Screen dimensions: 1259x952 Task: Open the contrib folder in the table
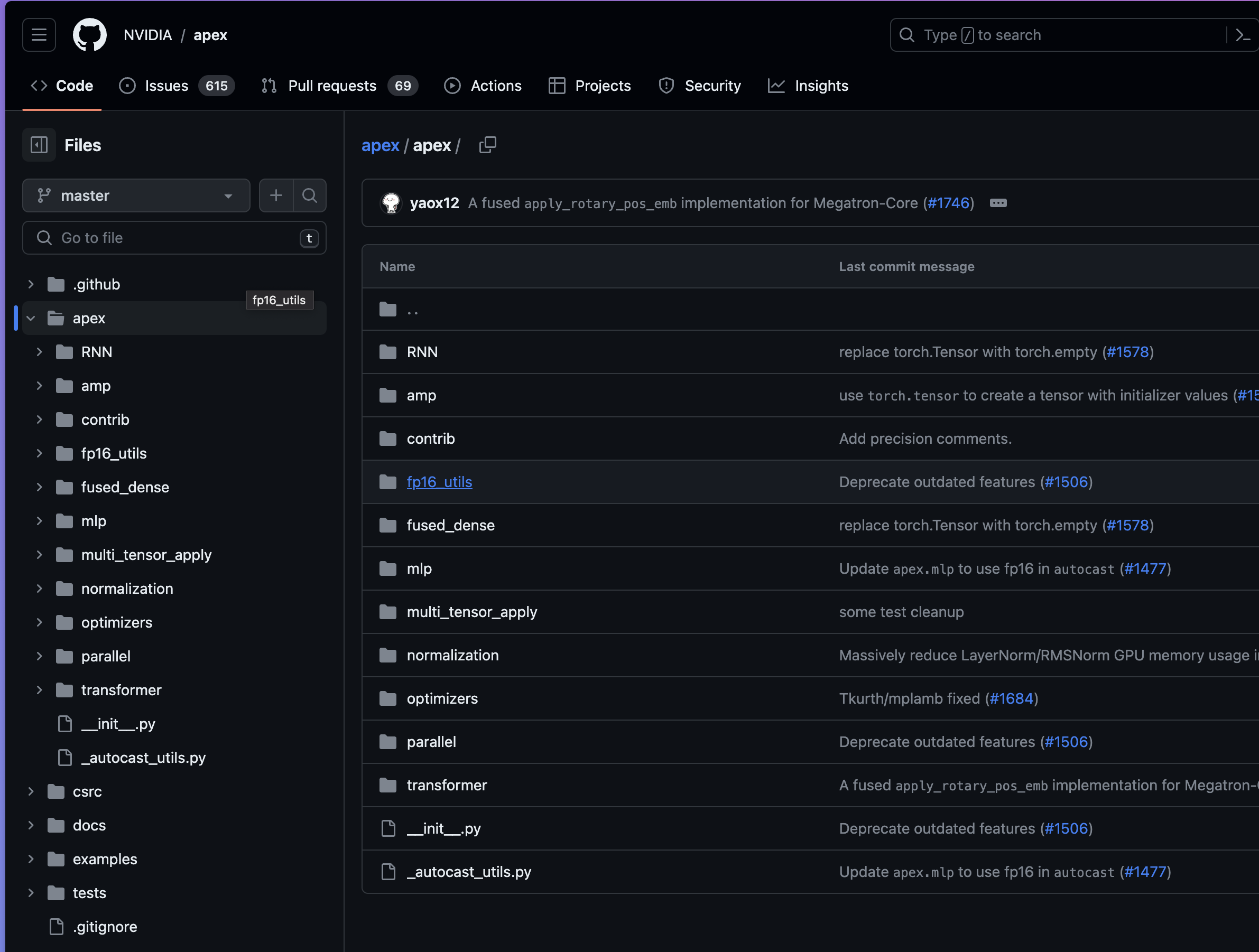(x=431, y=438)
